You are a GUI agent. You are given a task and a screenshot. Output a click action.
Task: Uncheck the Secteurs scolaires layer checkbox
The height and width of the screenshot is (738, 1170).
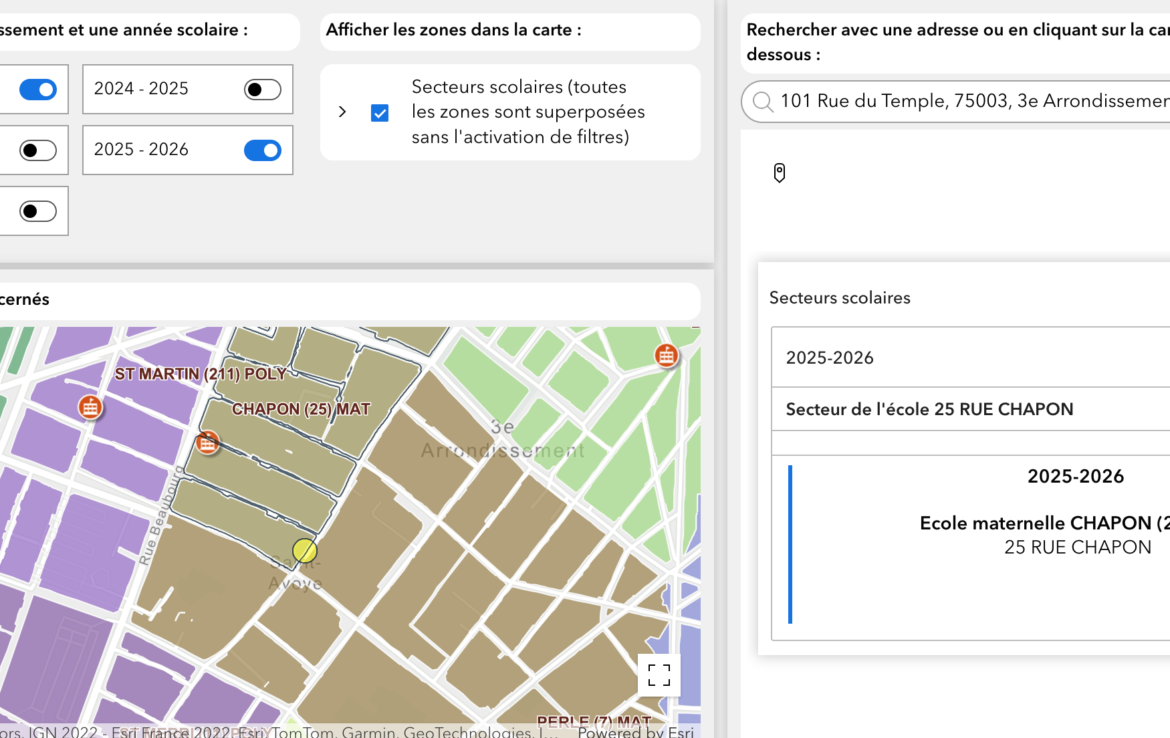click(x=380, y=113)
